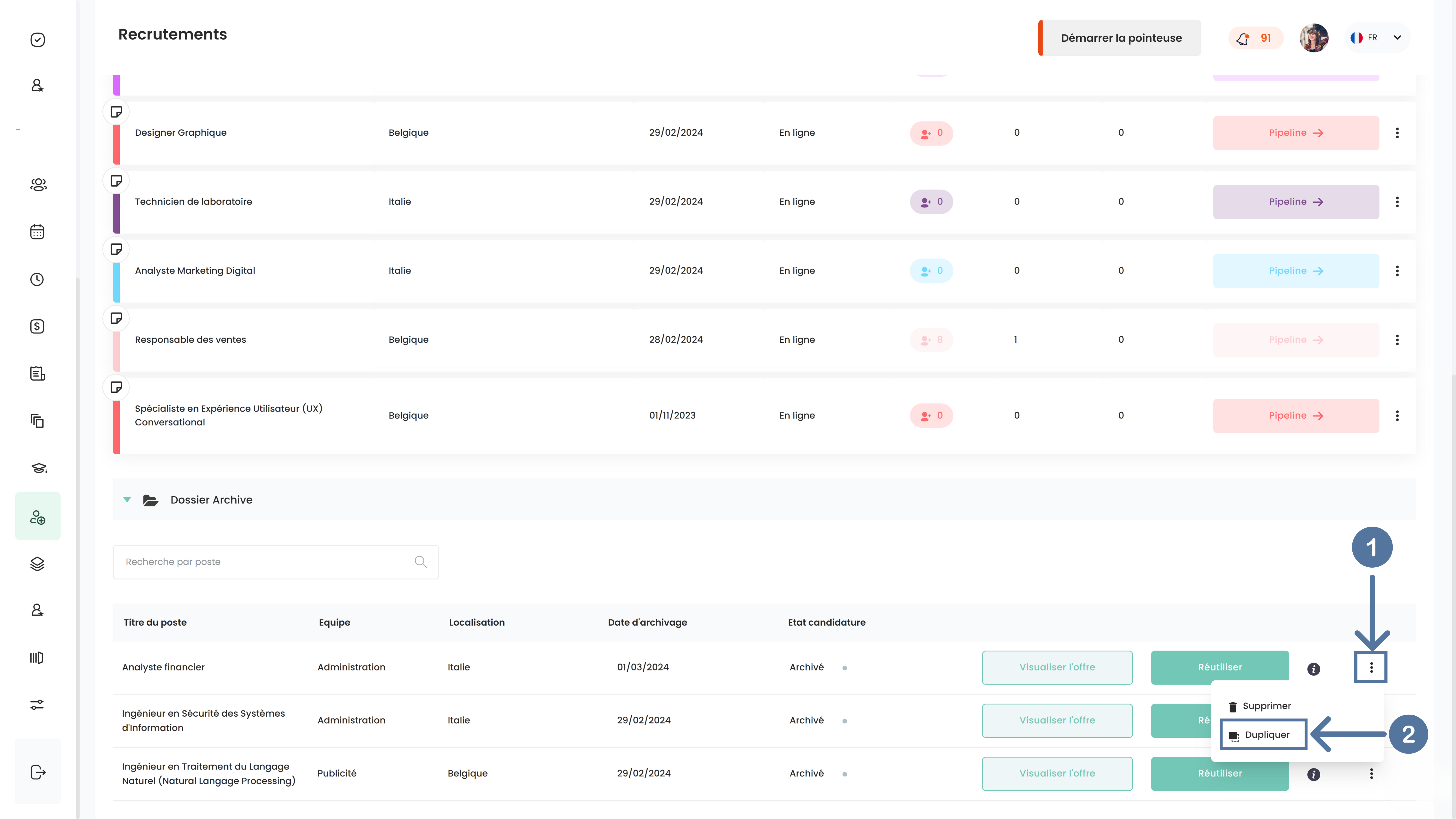Open the notifications bell showing 91
1456x819 pixels.
point(1256,38)
